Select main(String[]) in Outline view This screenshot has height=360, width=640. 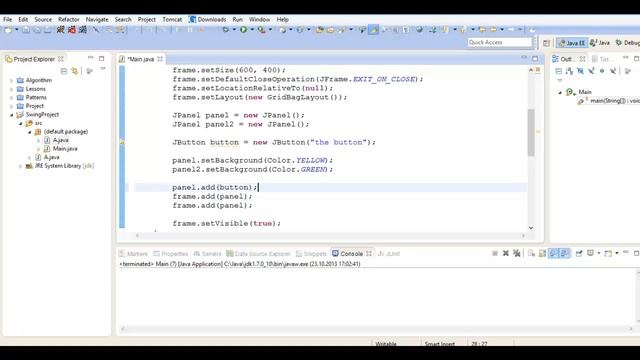click(x=609, y=101)
